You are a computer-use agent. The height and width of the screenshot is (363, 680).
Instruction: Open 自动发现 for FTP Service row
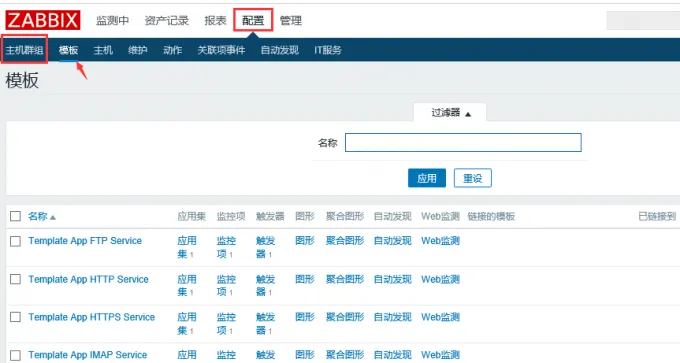[x=392, y=241]
